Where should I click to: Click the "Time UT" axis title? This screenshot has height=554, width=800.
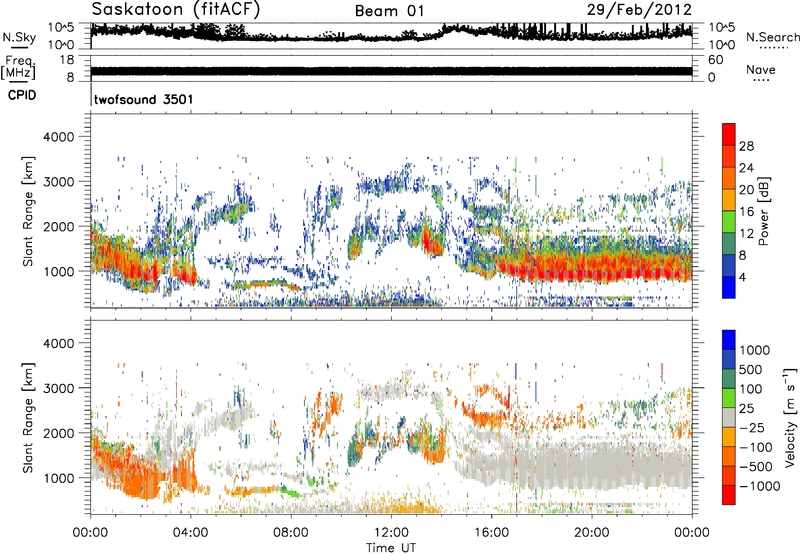(391, 547)
